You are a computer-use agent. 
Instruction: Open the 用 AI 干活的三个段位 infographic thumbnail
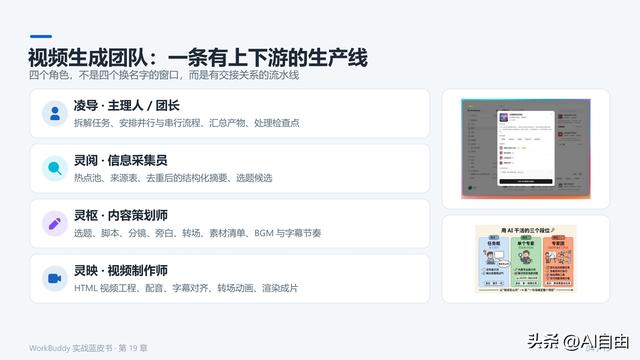pos(526,259)
